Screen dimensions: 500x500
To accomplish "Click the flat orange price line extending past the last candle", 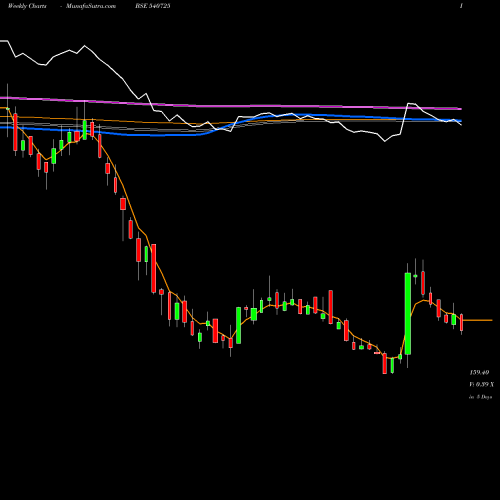I will click(x=478, y=320).
